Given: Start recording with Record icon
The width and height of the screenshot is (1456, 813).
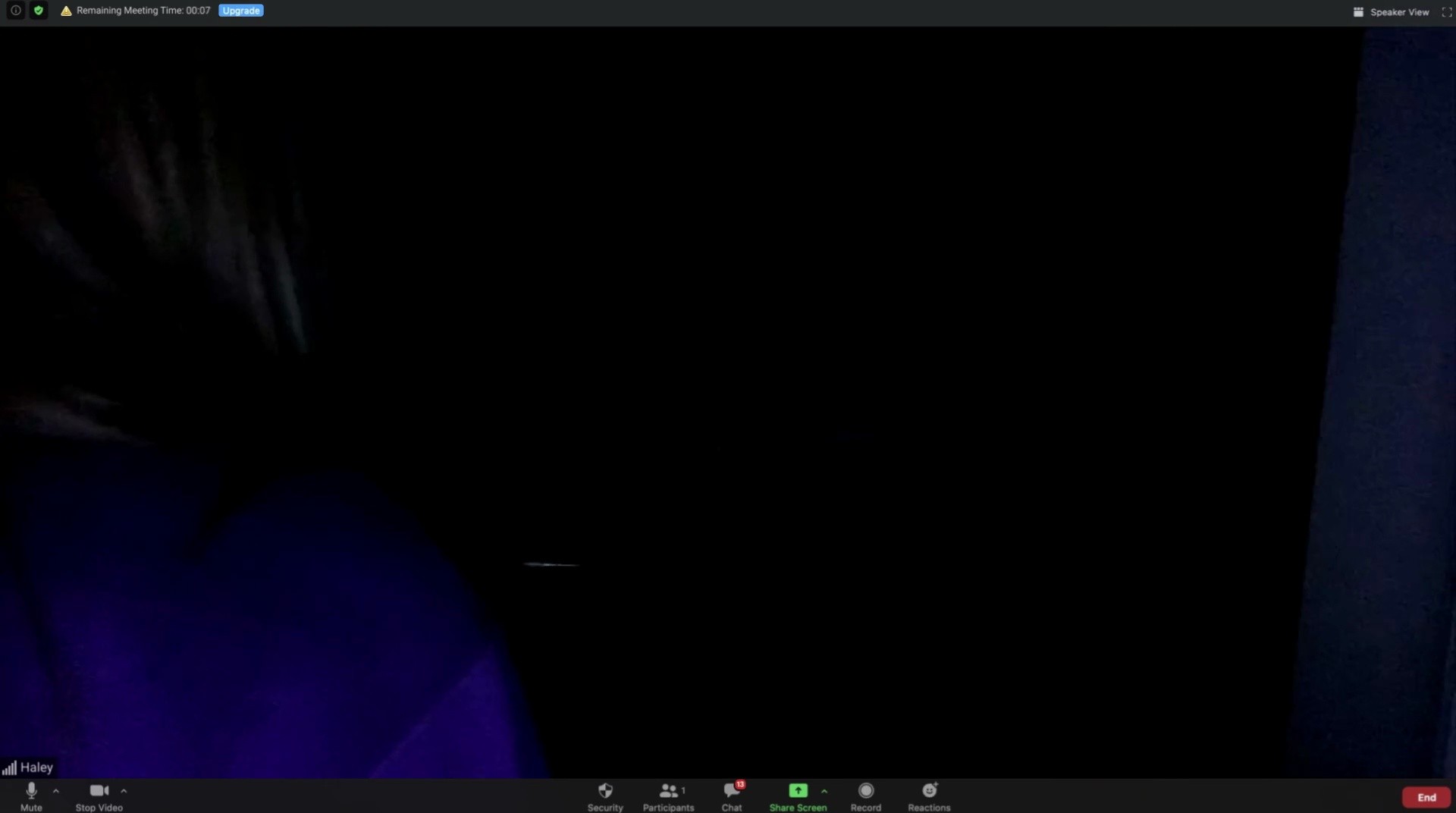Looking at the screenshot, I should tap(866, 796).
